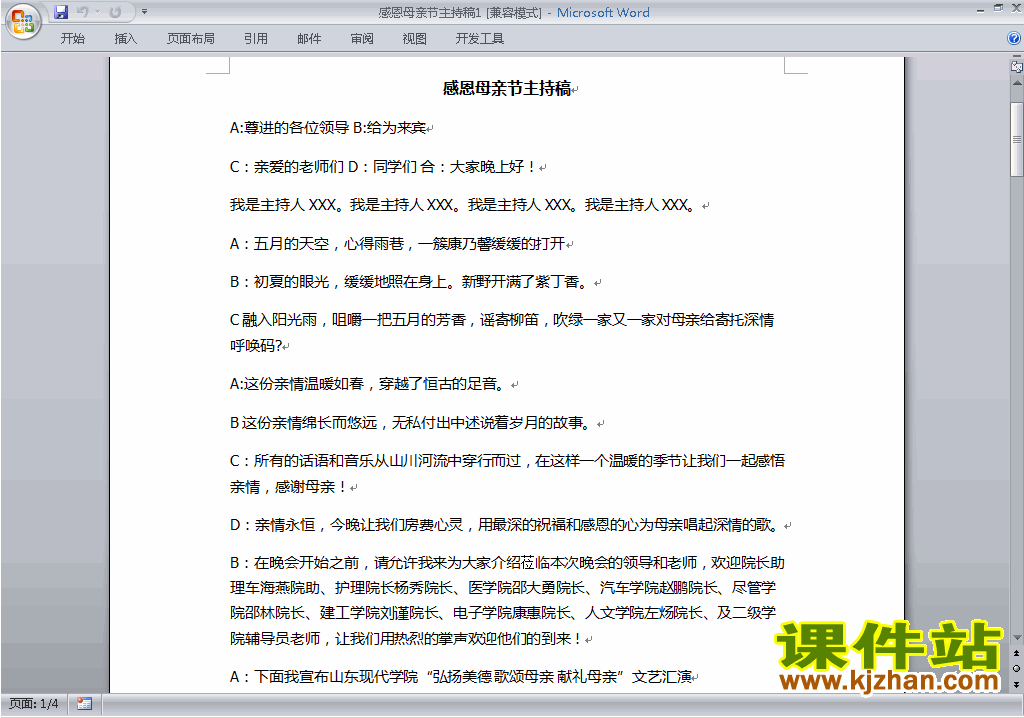This screenshot has width=1024, height=718.
Task: Click the line A：五月的天空，心得雨巷
Action: tap(397, 244)
